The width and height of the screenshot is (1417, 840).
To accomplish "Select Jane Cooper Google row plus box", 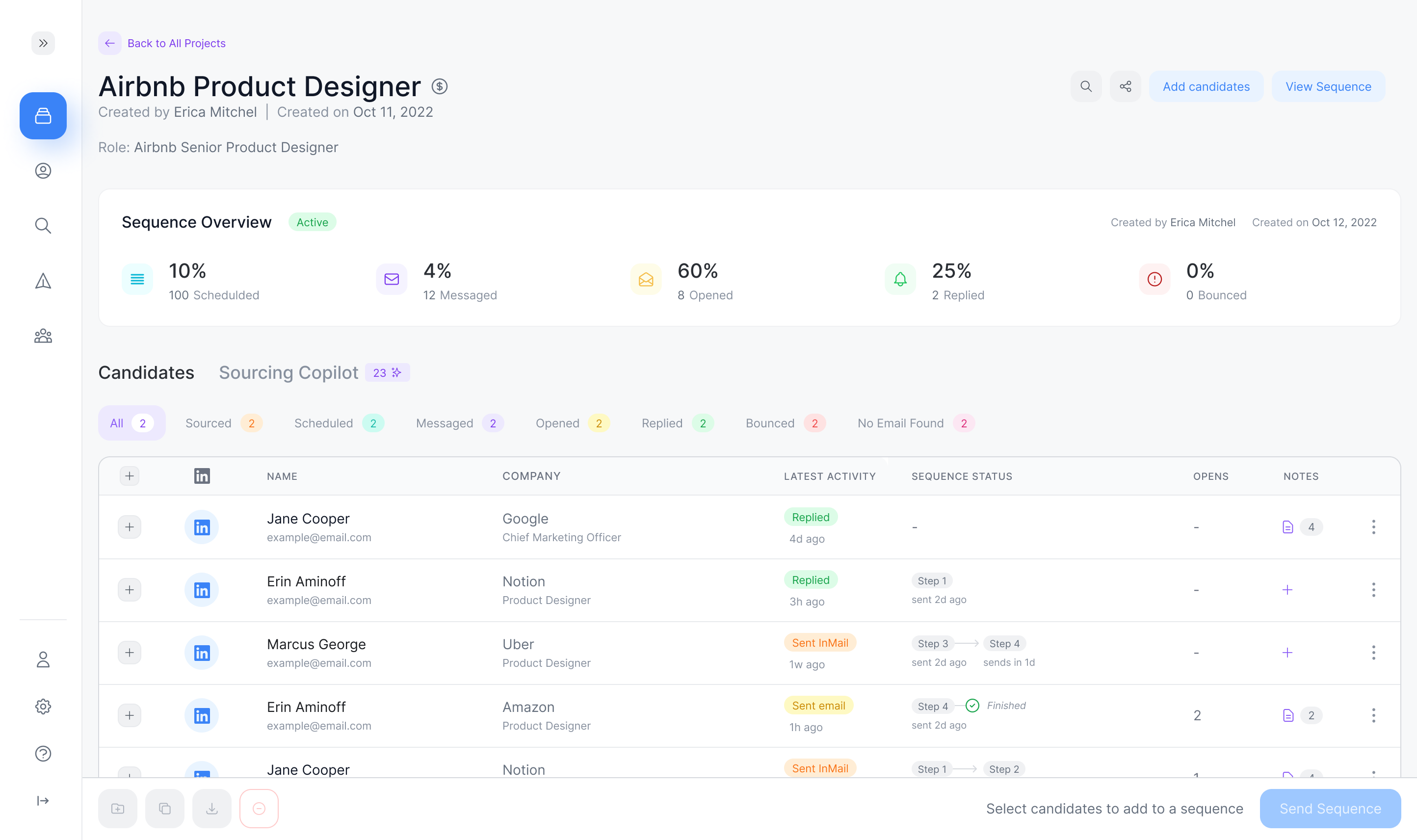I will coord(130,527).
